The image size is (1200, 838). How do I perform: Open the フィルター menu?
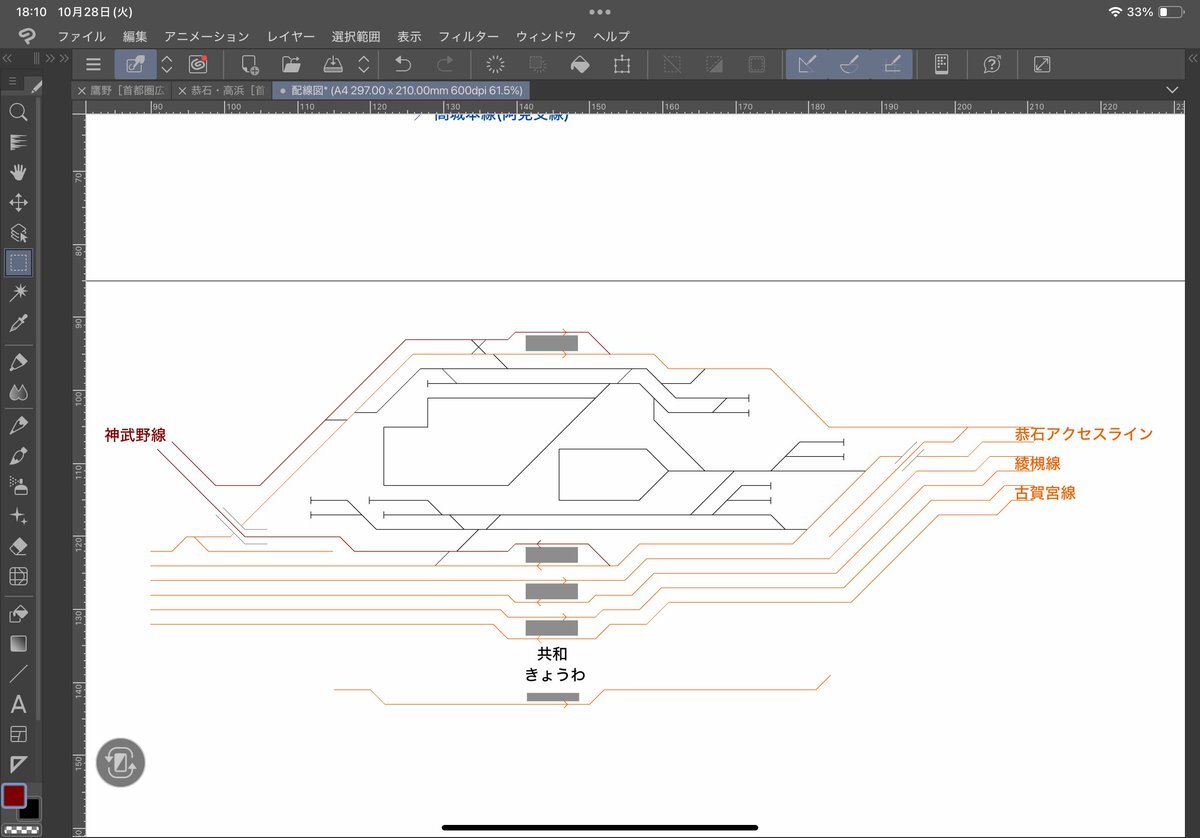[x=468, y=36]
